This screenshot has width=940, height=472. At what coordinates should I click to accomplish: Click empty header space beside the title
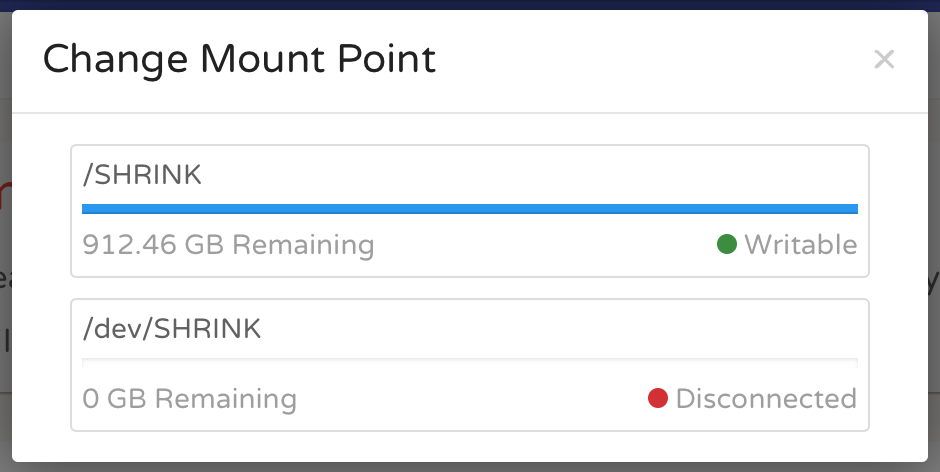pyautogui.click(x=650, y=60)
